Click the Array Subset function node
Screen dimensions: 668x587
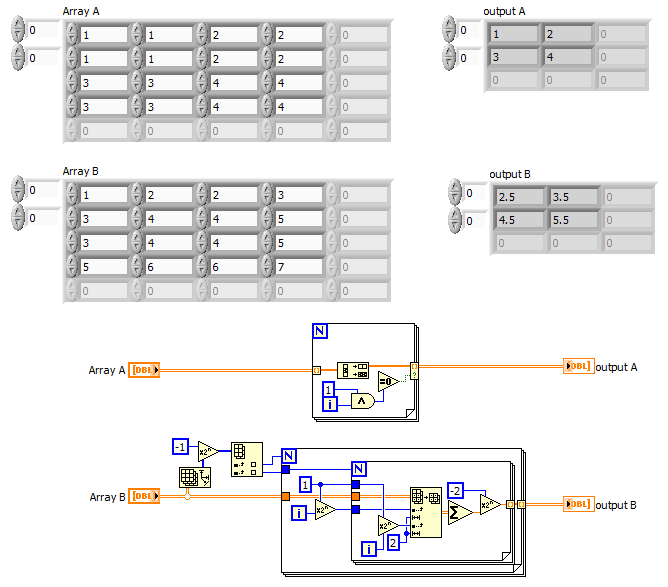coord(426,512)
